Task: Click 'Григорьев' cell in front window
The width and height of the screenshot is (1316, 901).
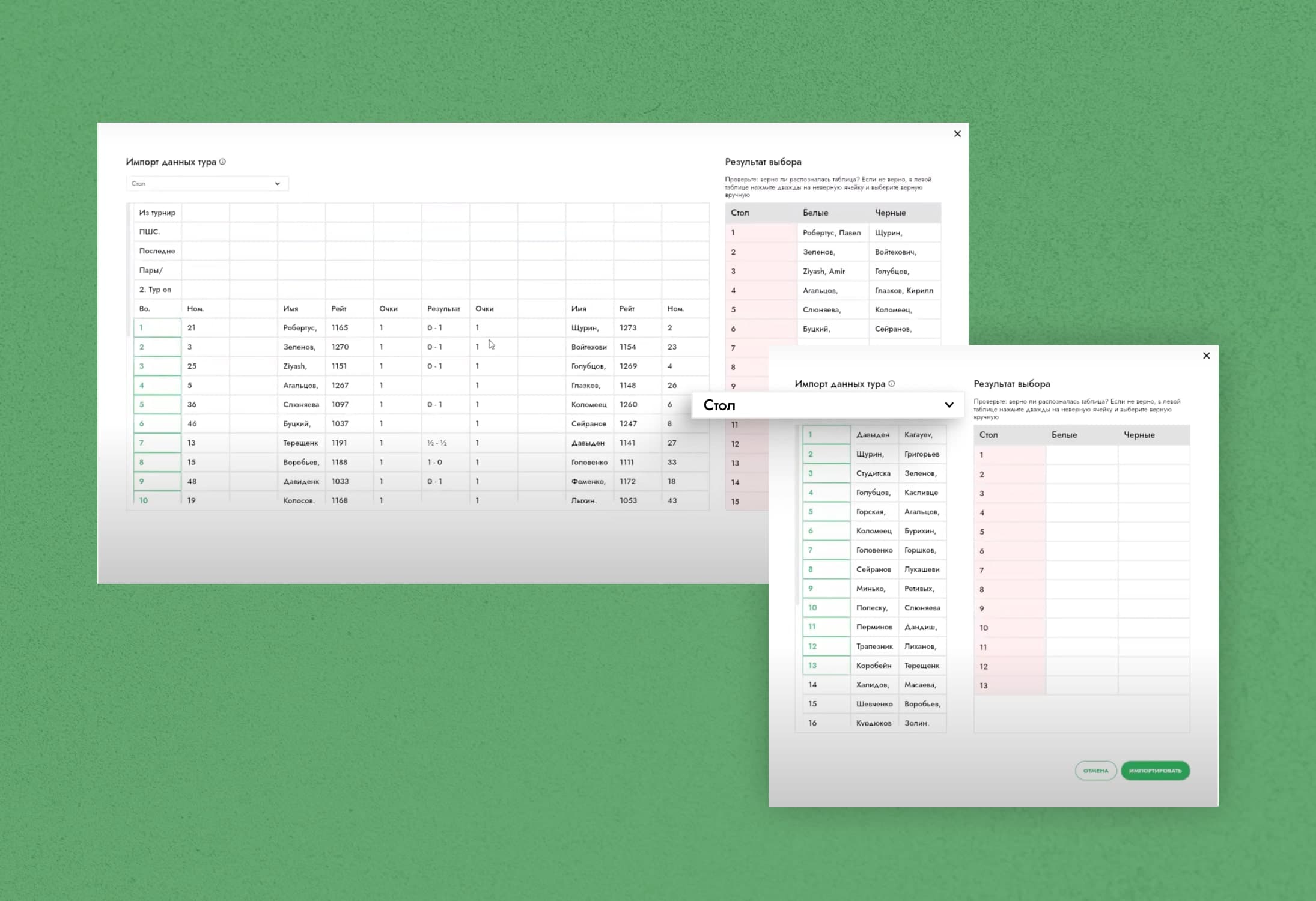Action: [922, 454]
